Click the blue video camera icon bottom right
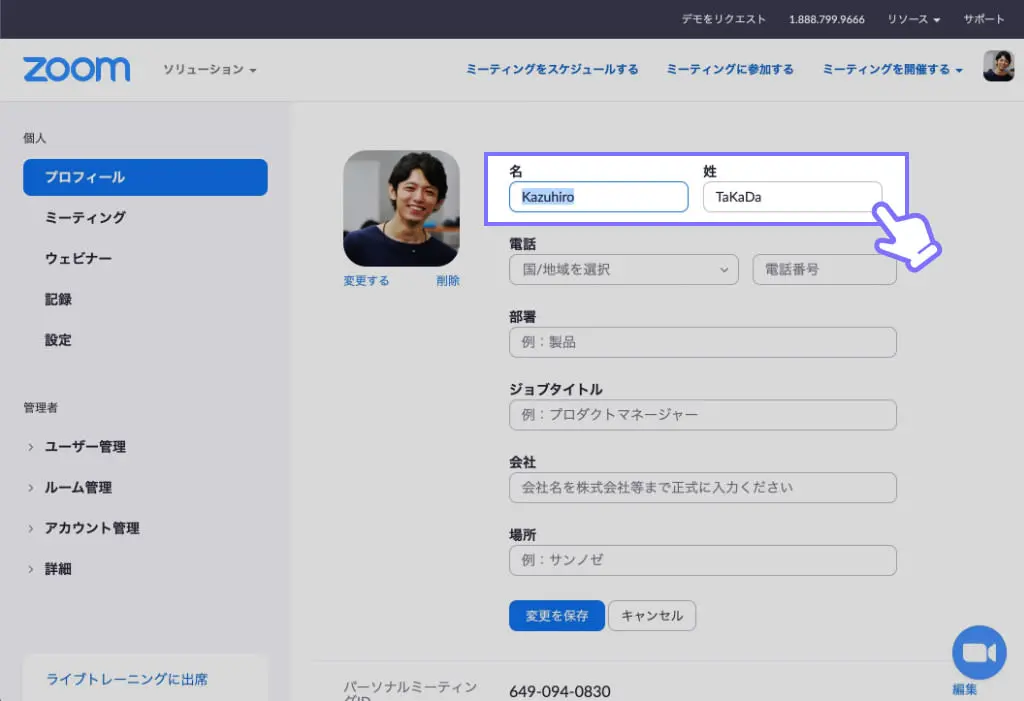 pyautogui.click(x=978, y=651)
